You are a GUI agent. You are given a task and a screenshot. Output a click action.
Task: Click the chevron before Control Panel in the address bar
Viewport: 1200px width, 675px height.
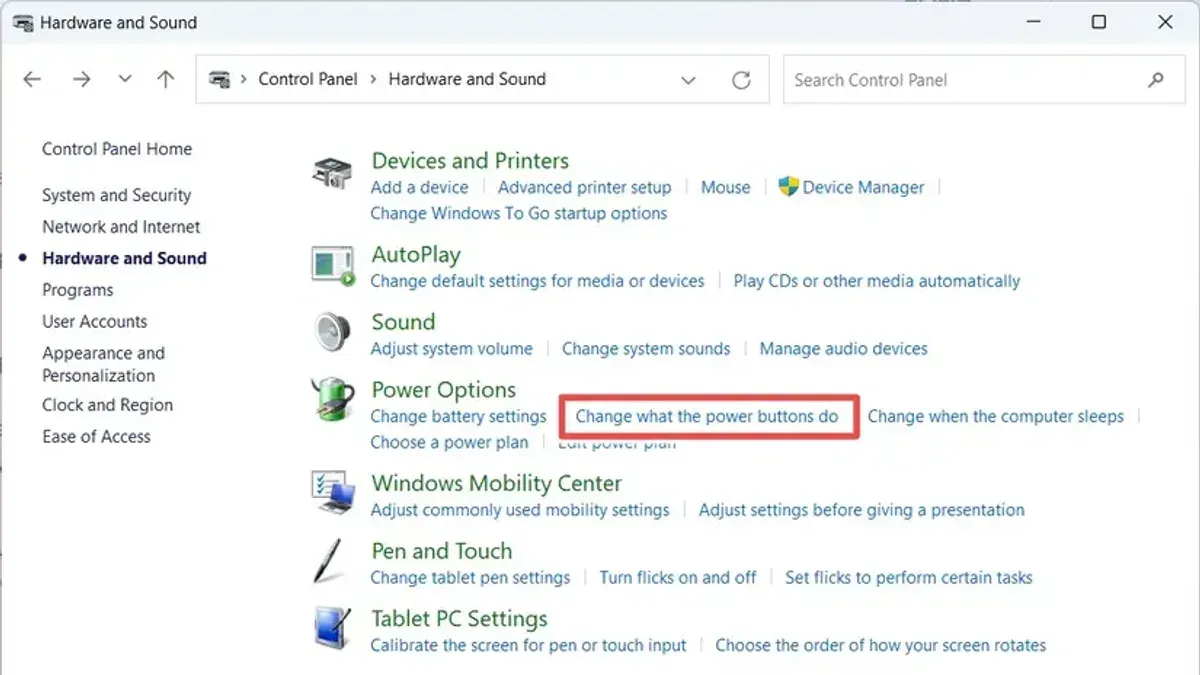243,79
